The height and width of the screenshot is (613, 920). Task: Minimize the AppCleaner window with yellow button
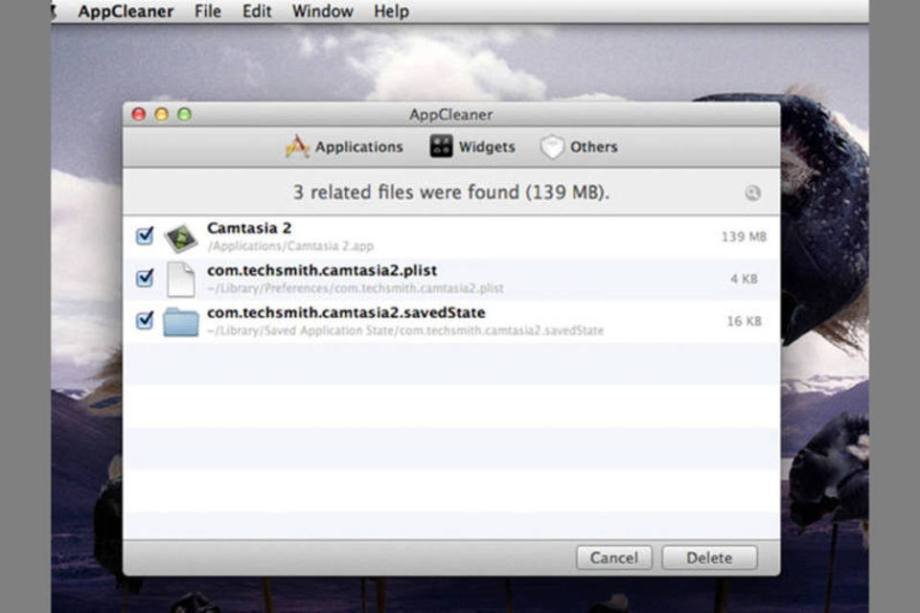[x=161, y=115]
